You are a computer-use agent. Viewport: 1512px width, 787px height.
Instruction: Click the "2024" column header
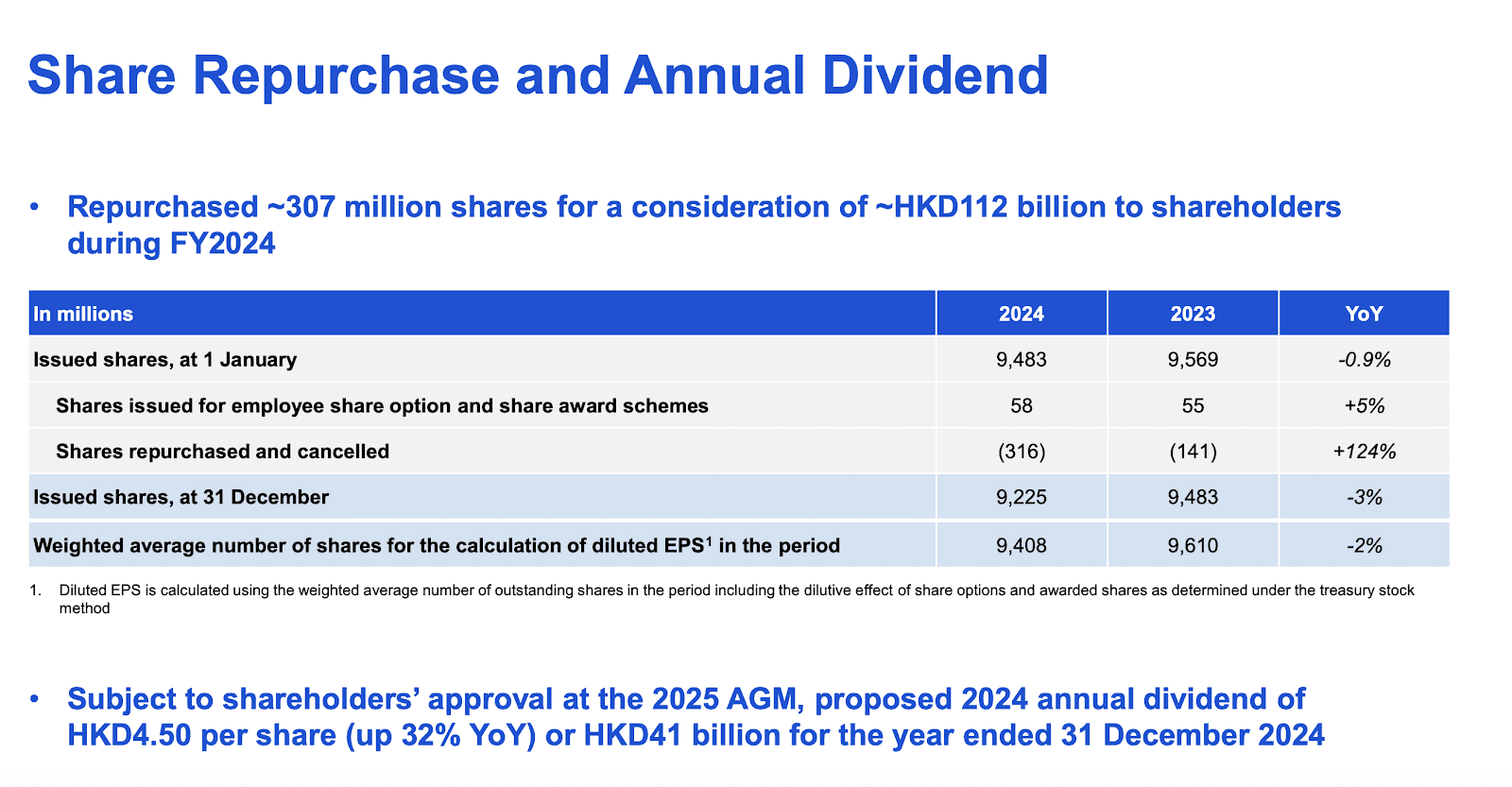coord(1022,314)
